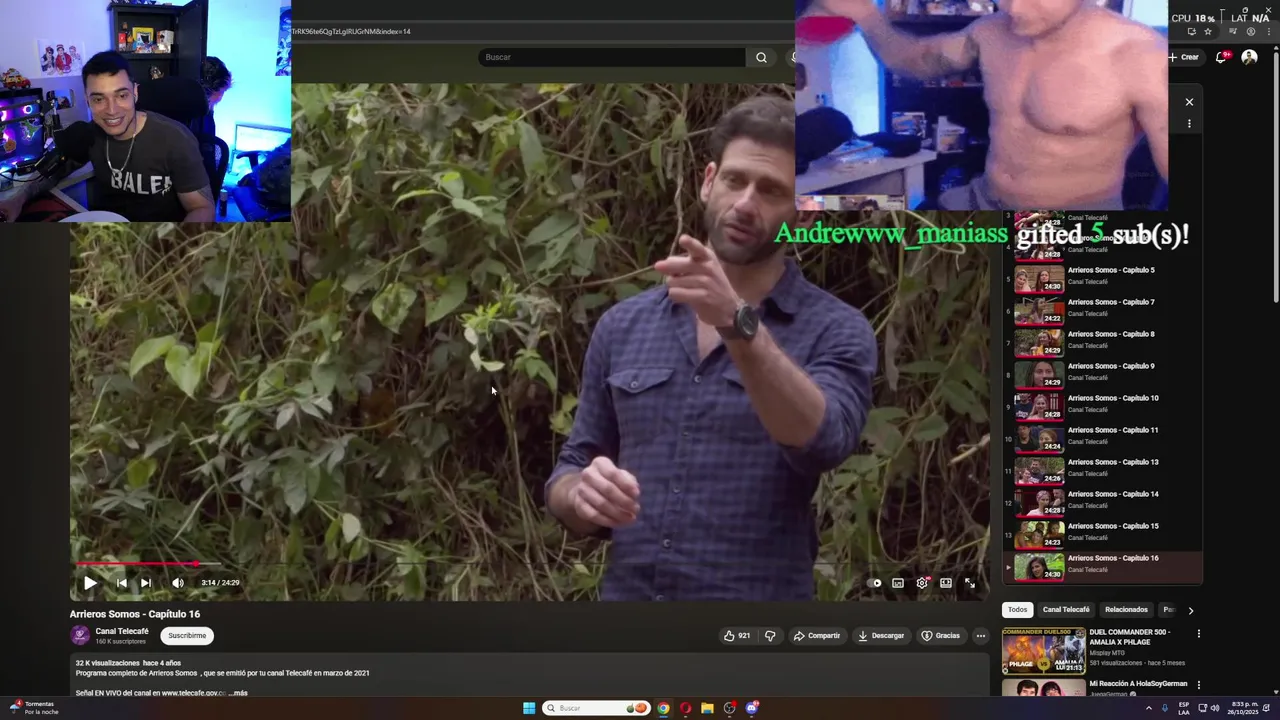
Task: Switch to theater mode view
Action: pyautogui.click(x=946, y=583)
